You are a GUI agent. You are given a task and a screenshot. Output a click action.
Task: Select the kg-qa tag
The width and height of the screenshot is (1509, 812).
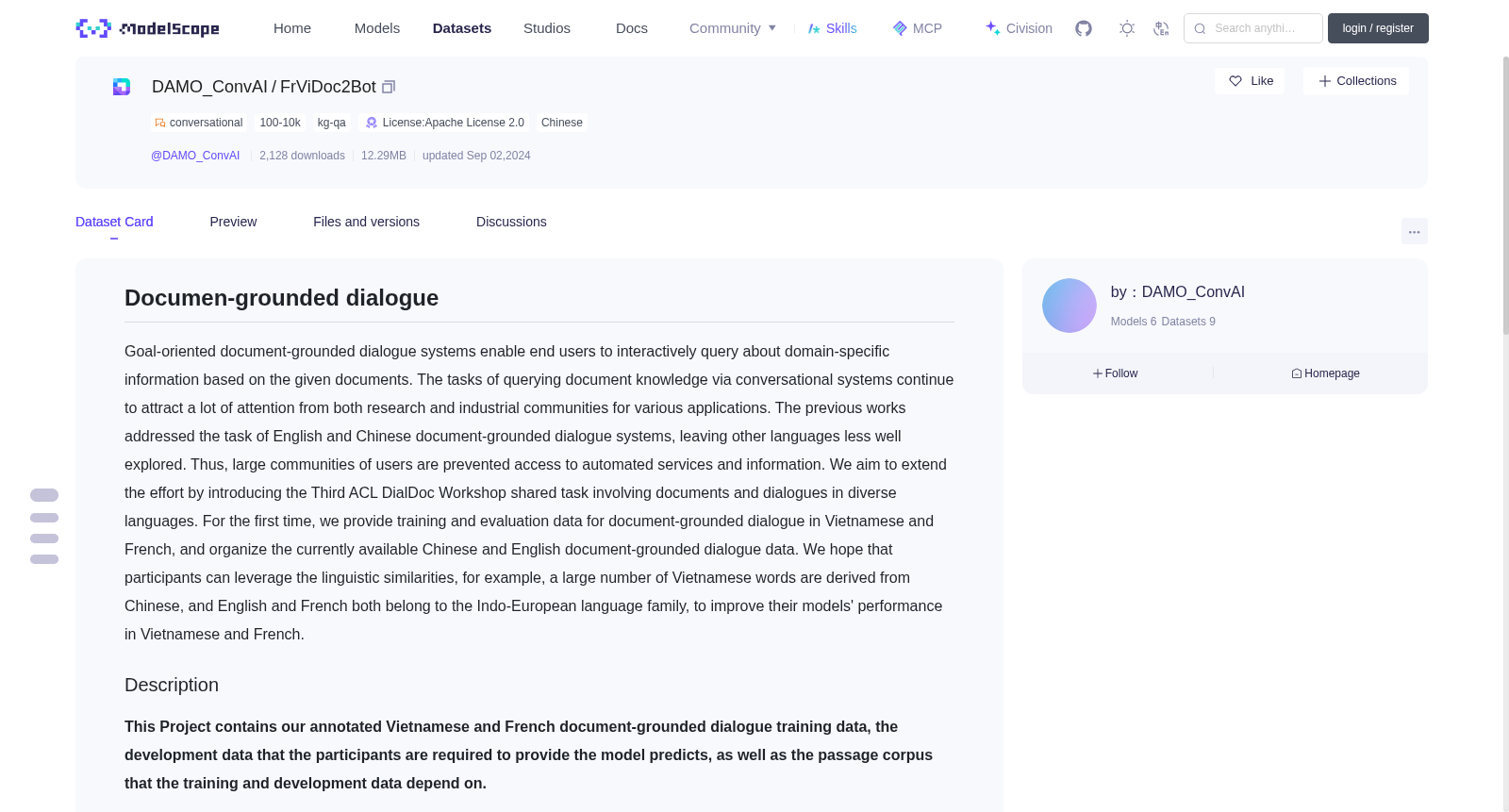332,123
